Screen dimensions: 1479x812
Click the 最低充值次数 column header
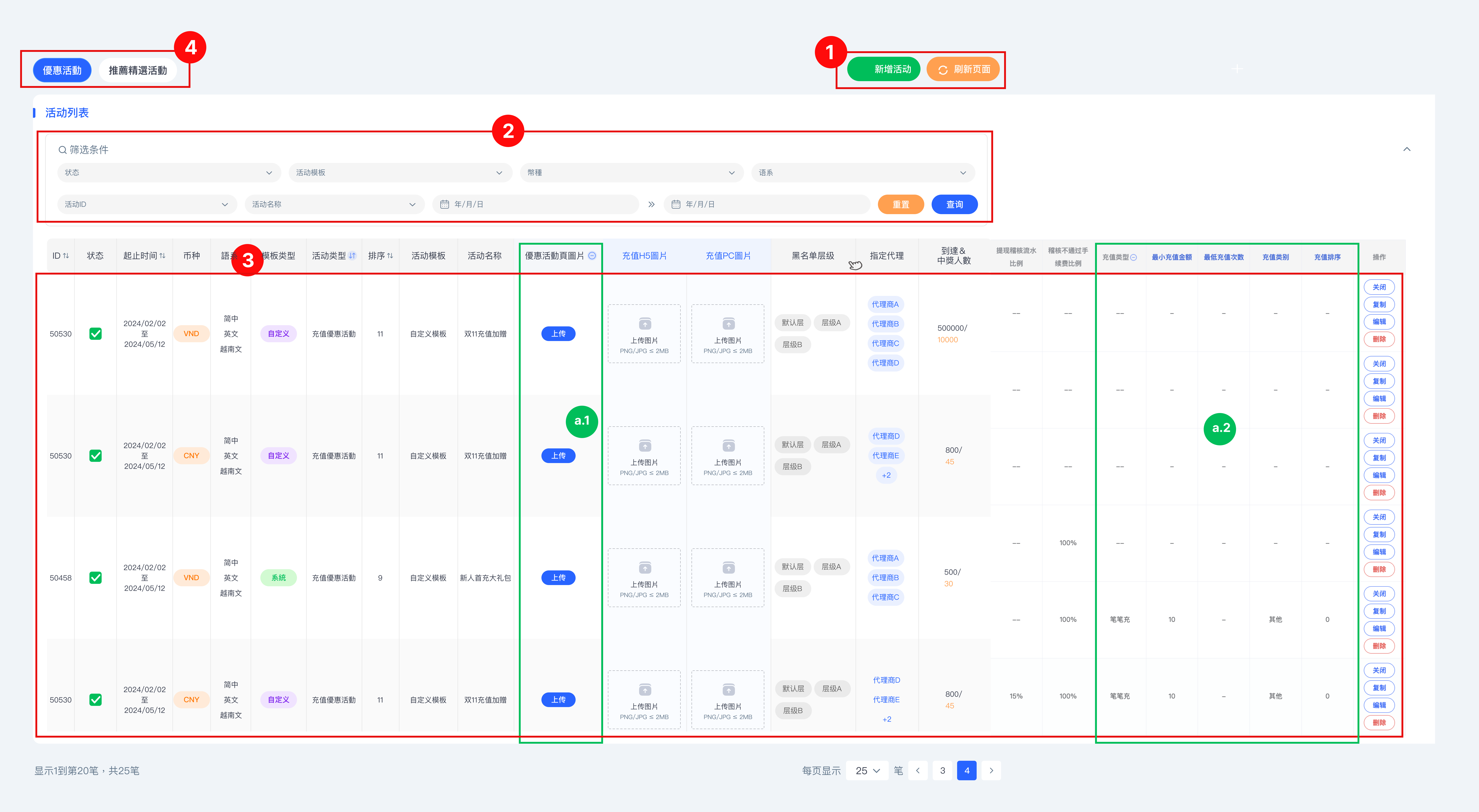[x=1223, y=258]
